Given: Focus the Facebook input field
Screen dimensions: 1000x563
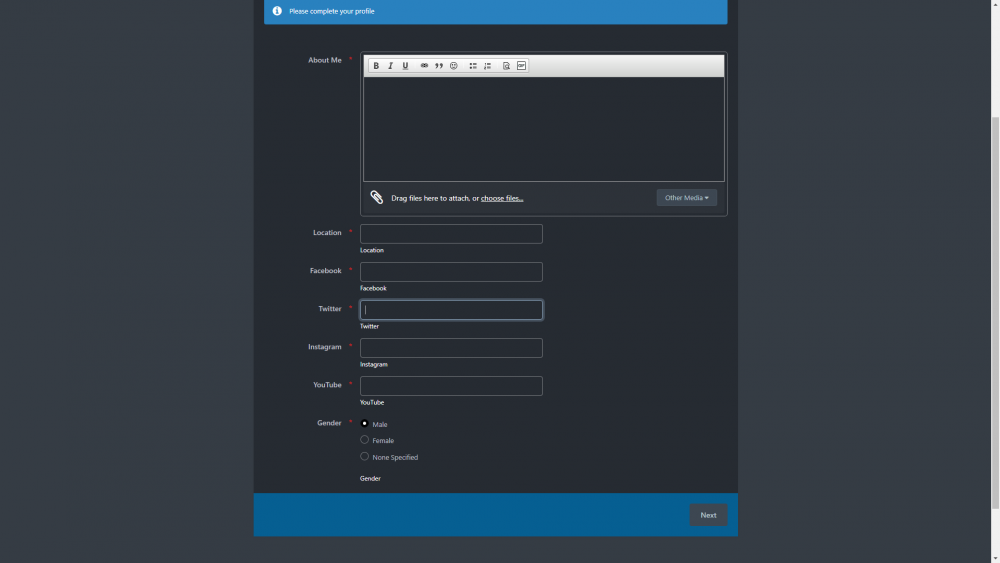Looking at the screenshot, I should [451, 272].
